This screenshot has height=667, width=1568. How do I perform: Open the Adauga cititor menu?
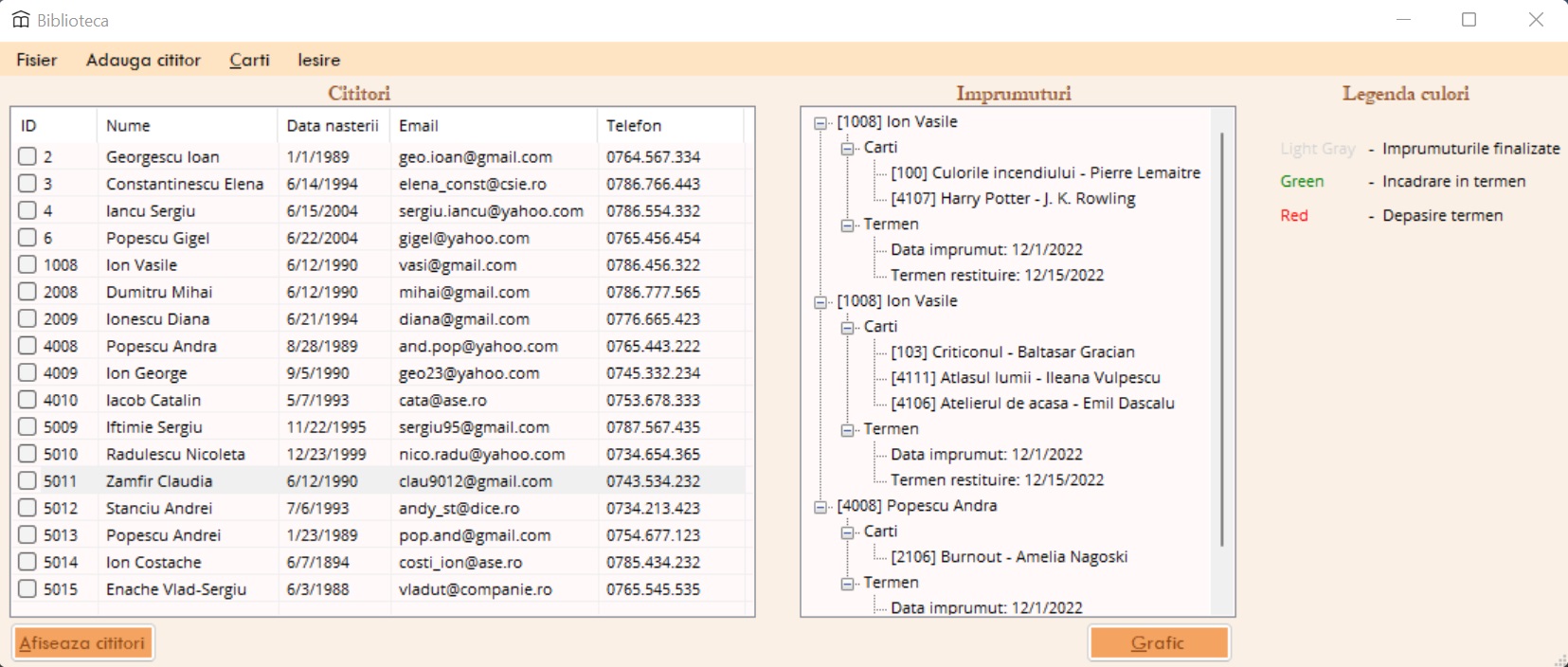click(143, 60)
